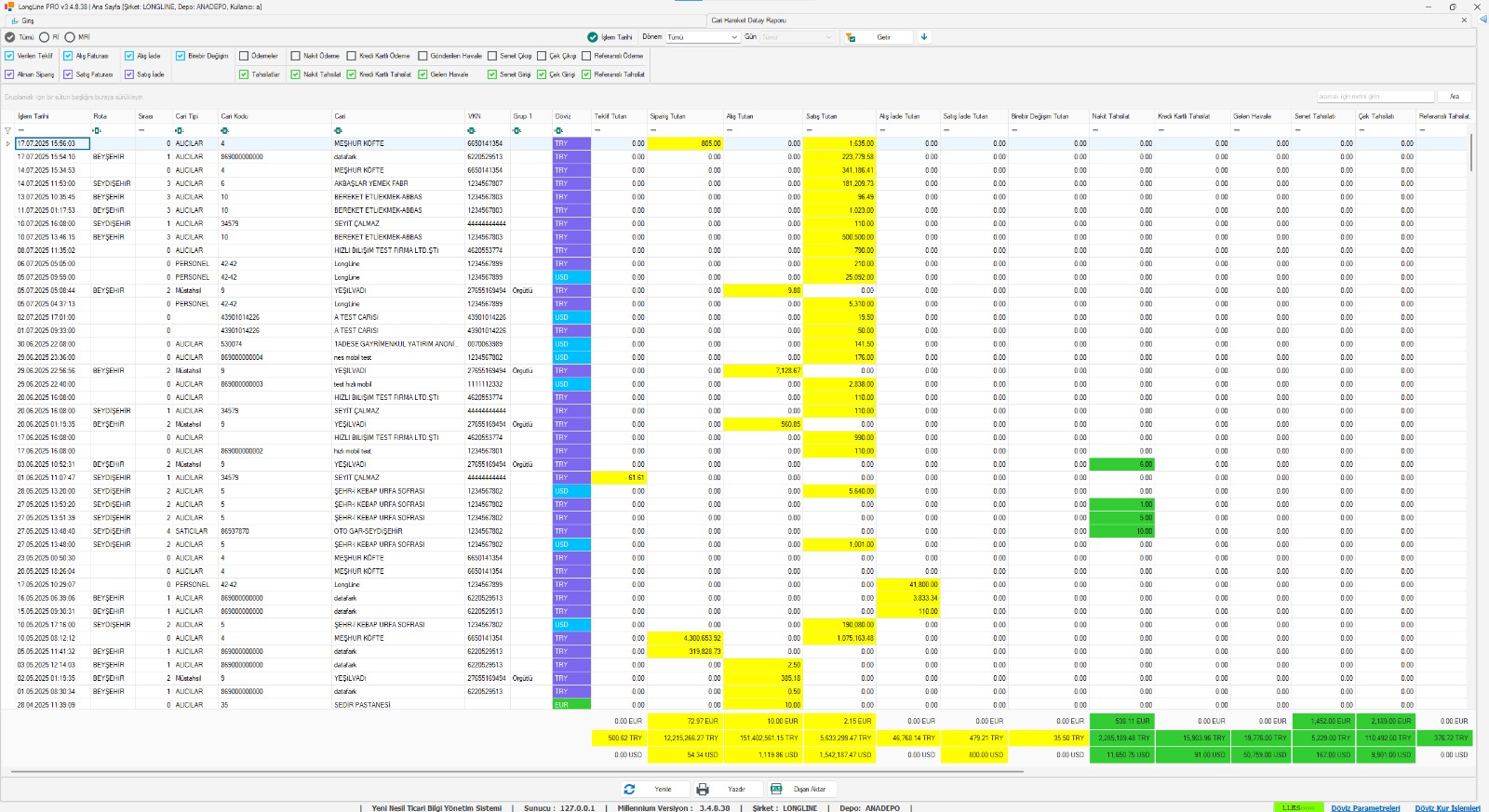Enable the Nakit Ödeme checkbox
Screen dimensions: 1489x812
[296, 56]
